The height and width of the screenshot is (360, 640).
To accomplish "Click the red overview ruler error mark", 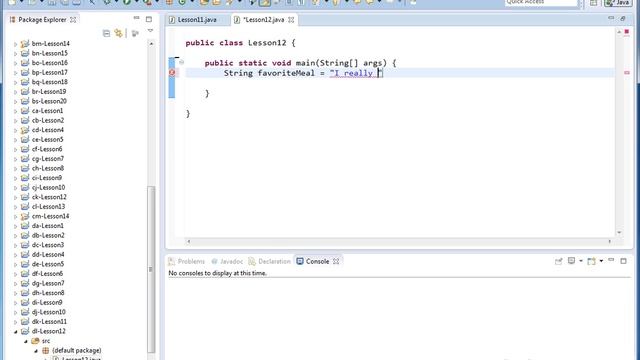I will (627, 73).
